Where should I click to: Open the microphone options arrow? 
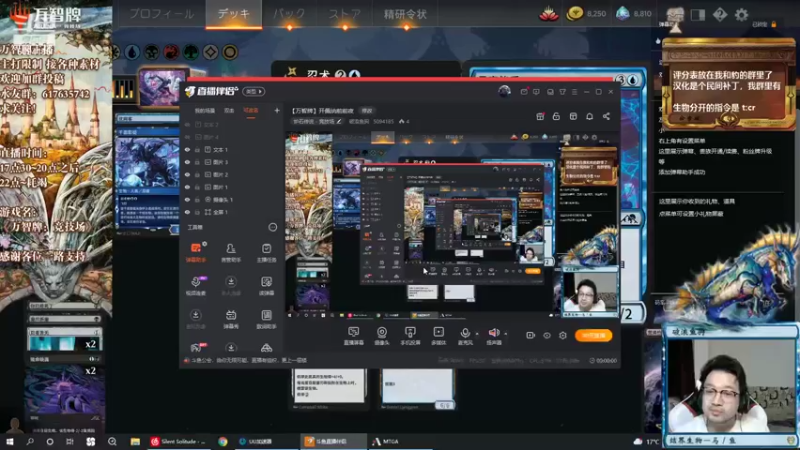(x=477, y=334)
